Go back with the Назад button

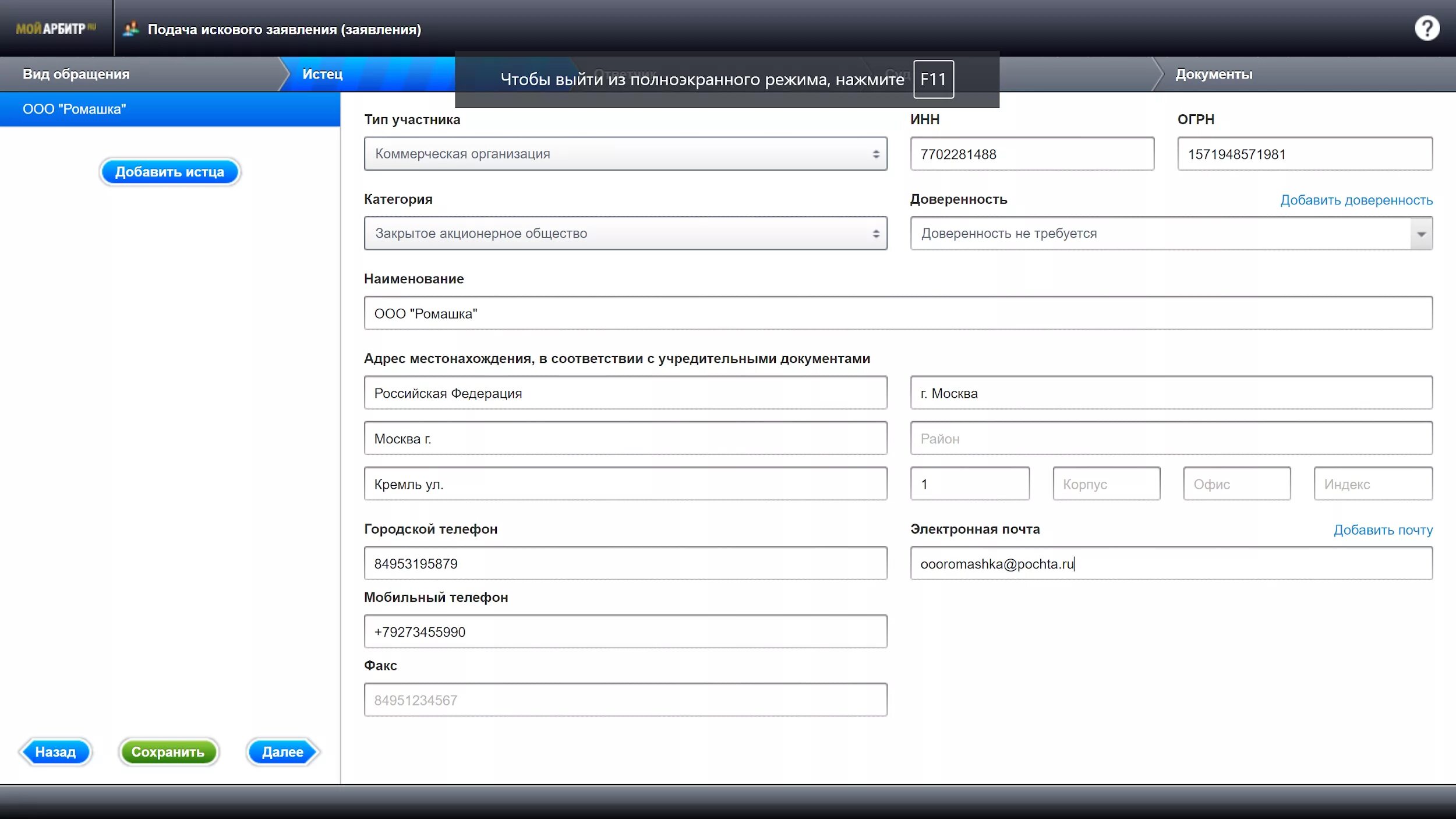55,751
